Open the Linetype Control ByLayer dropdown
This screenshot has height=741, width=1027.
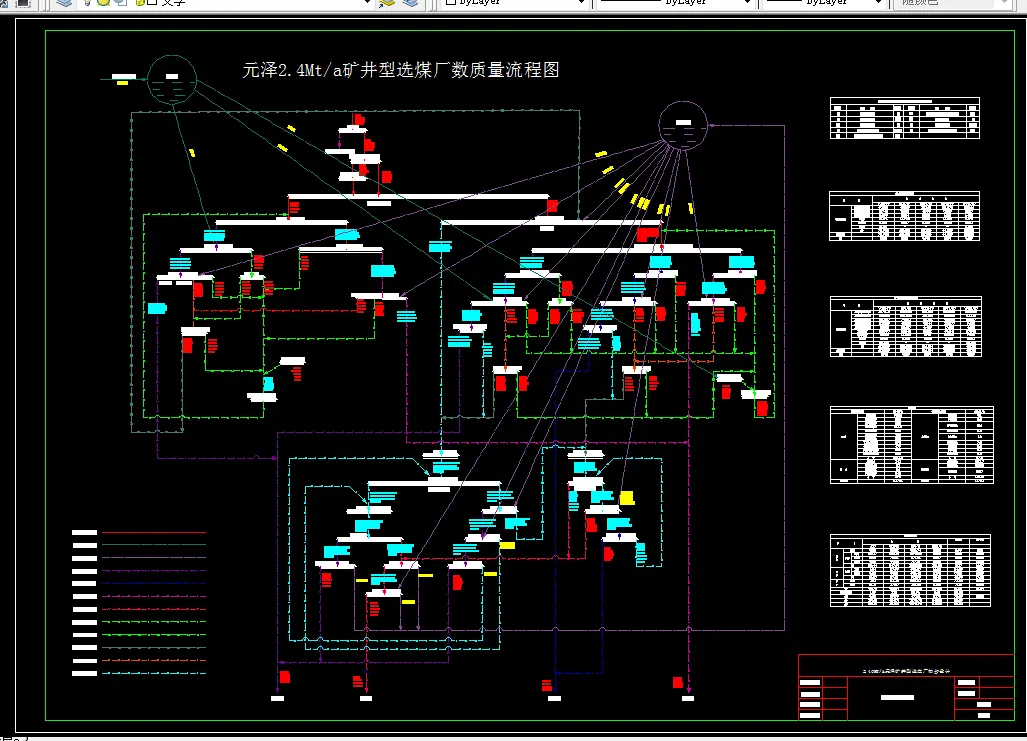click(x=747, y=4)
